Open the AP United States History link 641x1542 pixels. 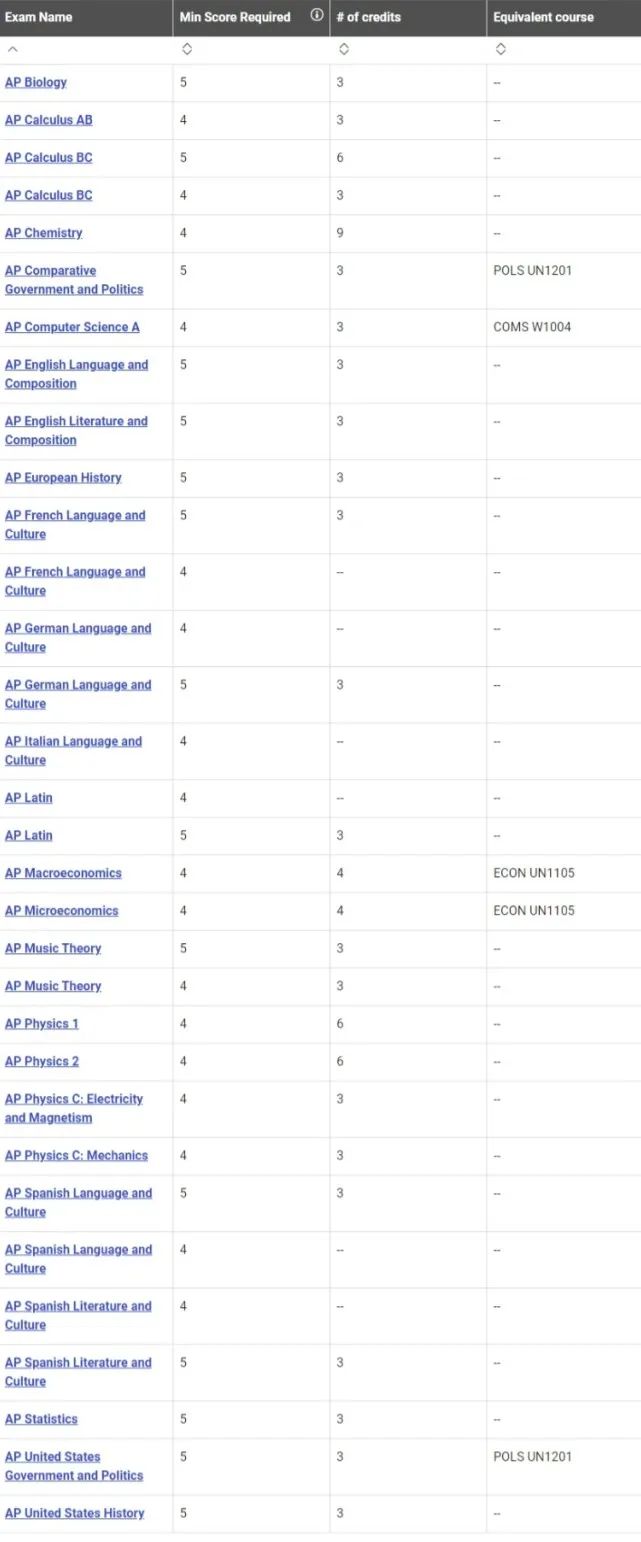[75, 1513]
